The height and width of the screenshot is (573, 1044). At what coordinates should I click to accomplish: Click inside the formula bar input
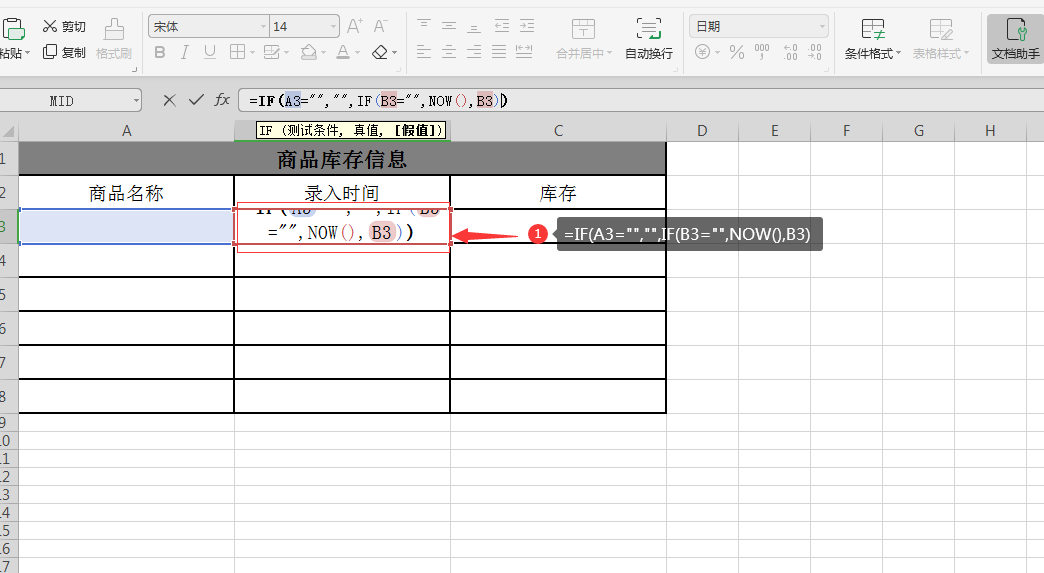coord(641,101)
